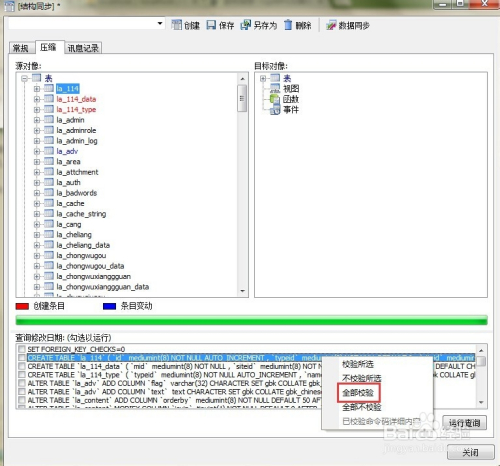
Task: Switch to the 压缩 tab
Action: click(49, 47)
